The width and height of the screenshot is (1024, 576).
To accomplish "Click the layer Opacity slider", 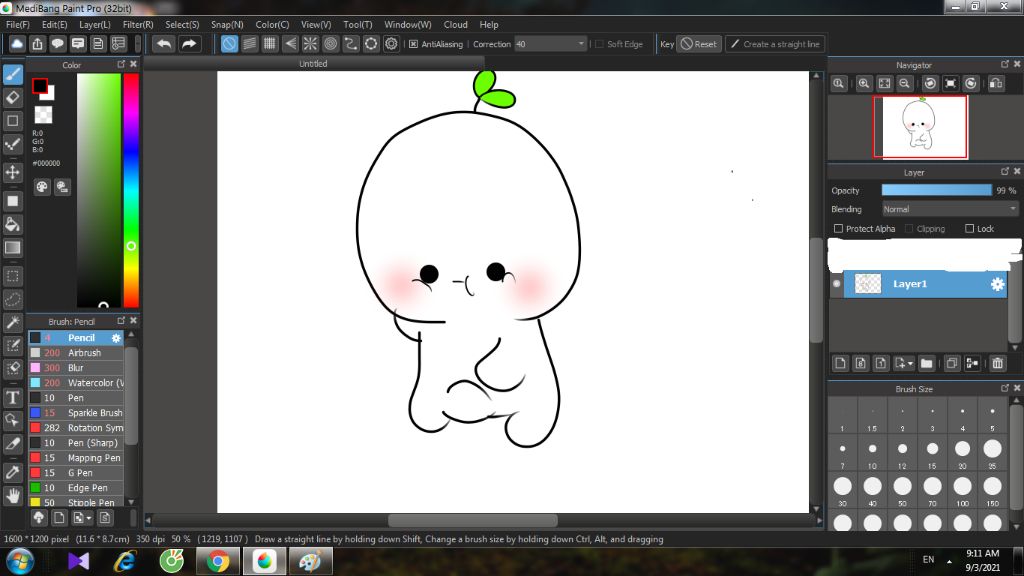I will (x=936, y=190).
